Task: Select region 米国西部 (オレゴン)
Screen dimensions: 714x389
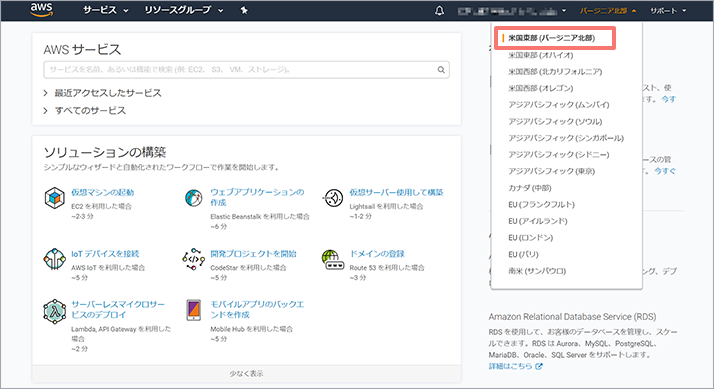Action: [x=541, y=88]
